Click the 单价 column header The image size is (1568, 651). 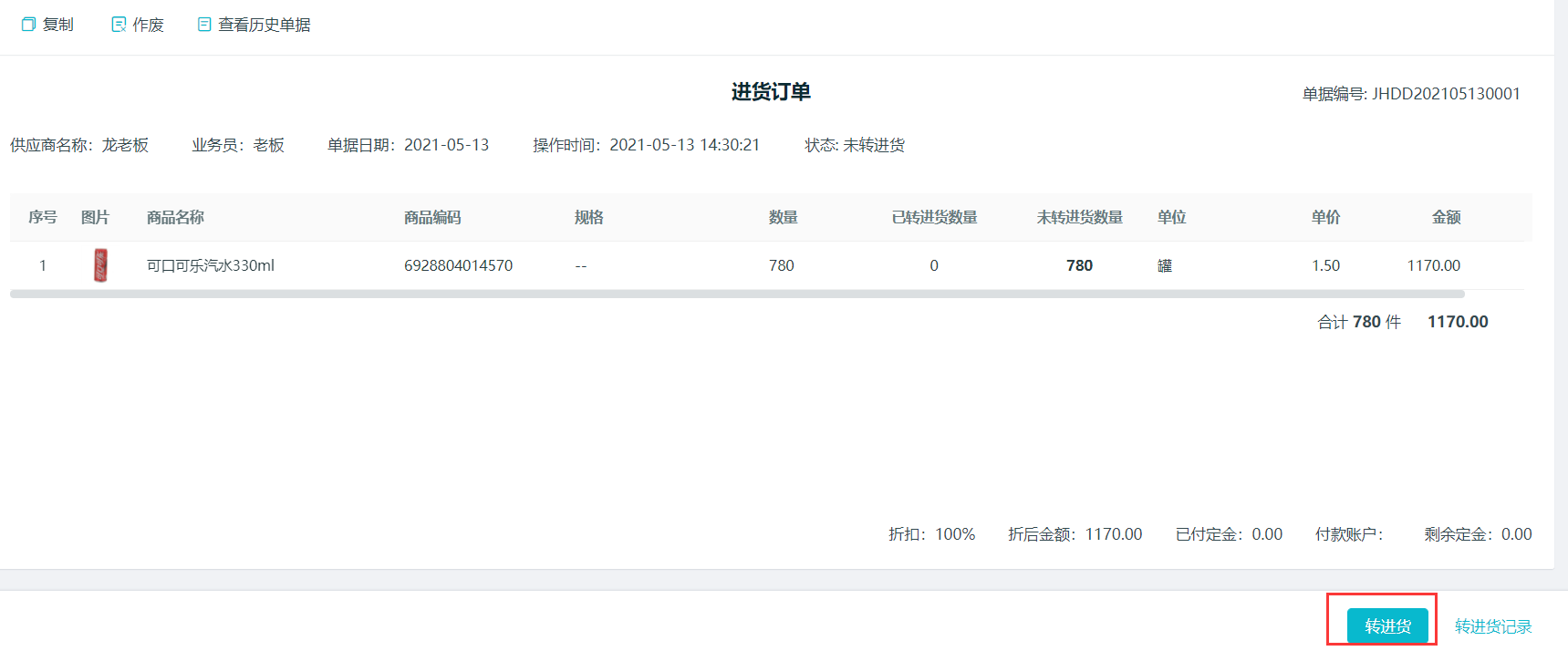(1325, 217)
